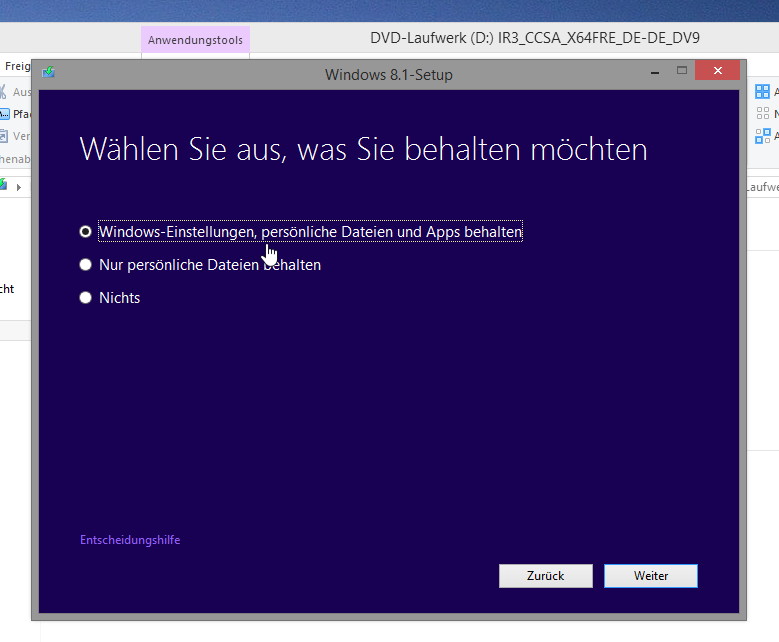Choose the 'Nichts' radio option
Screen dimensions: 779x642
[x=85, y=297]
